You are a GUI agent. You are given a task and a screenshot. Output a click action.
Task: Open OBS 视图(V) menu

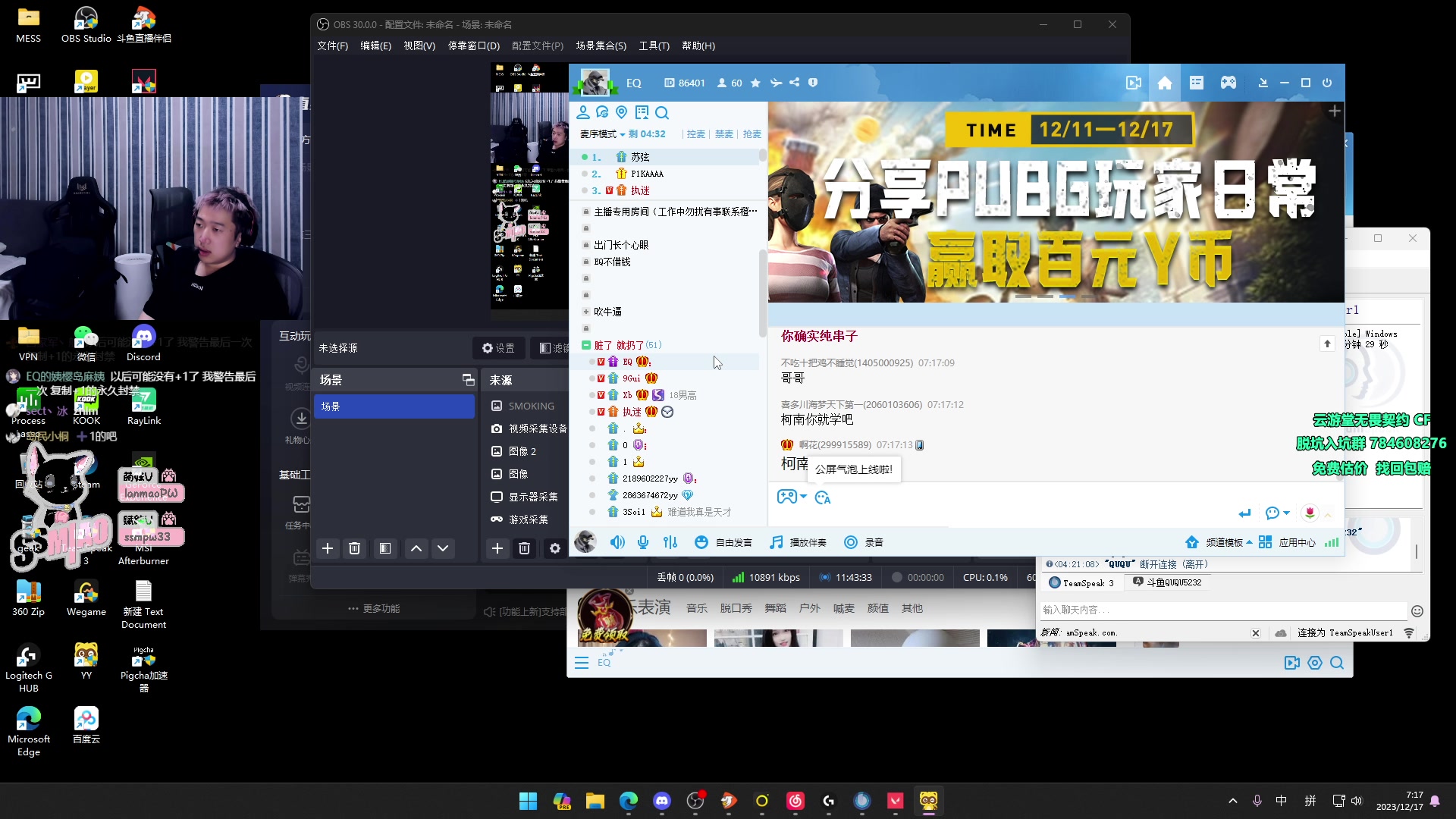click(419, 45)
